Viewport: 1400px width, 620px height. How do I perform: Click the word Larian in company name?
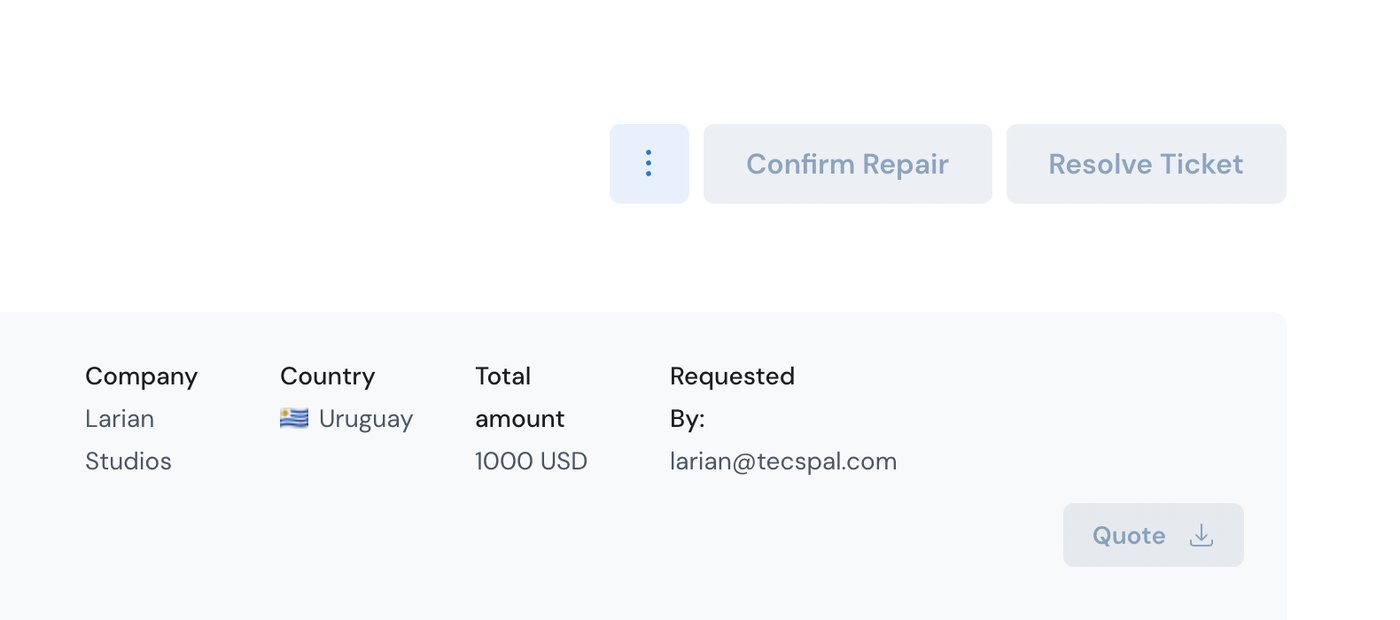click(119, 418)
